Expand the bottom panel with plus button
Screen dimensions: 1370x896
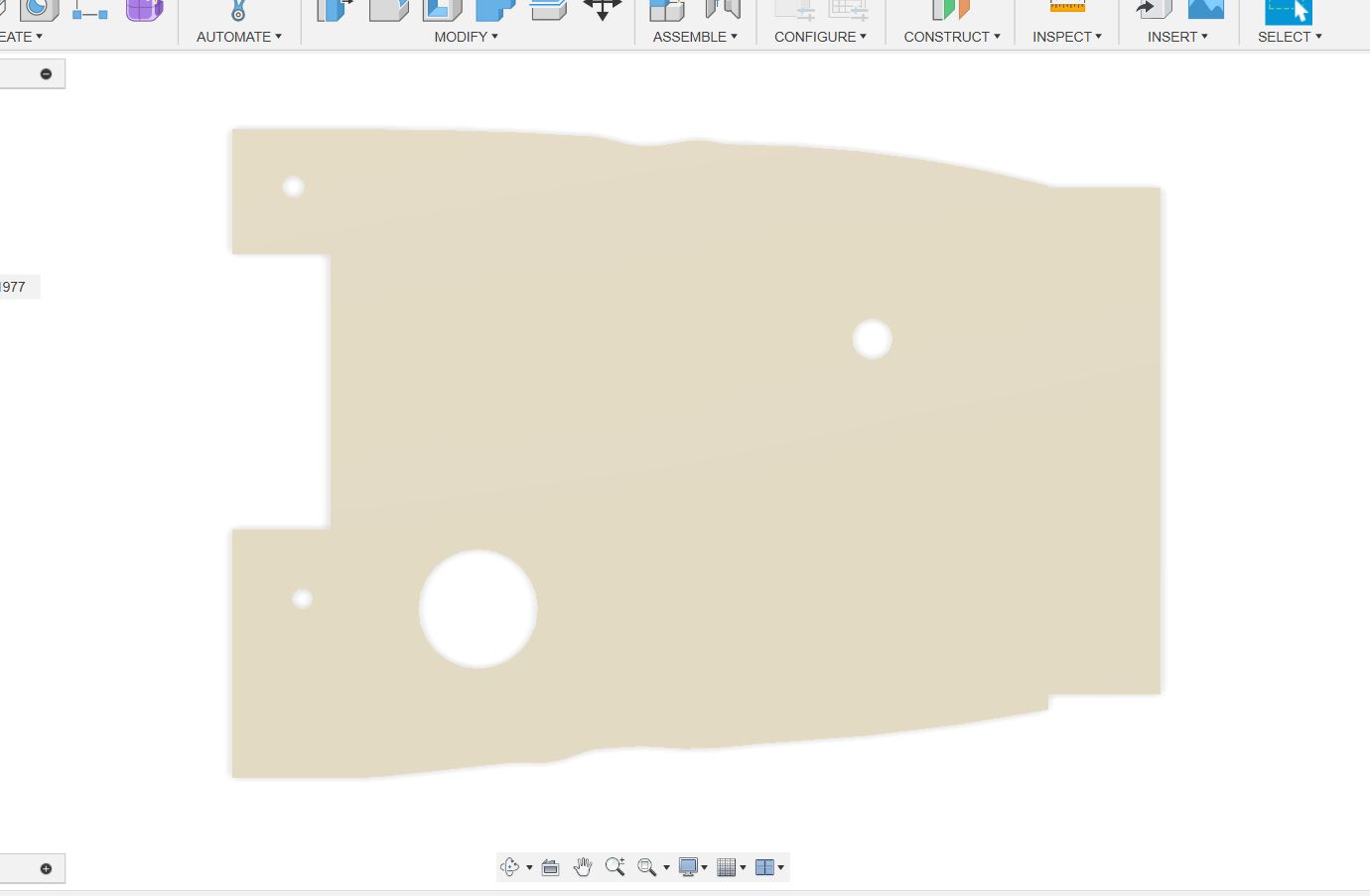46,869
